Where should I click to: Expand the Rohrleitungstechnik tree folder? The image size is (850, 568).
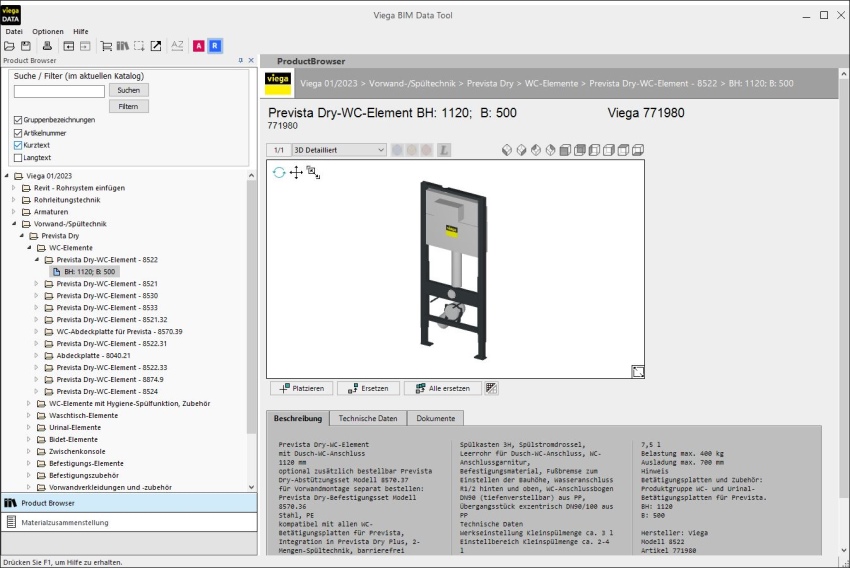point(14,200)
